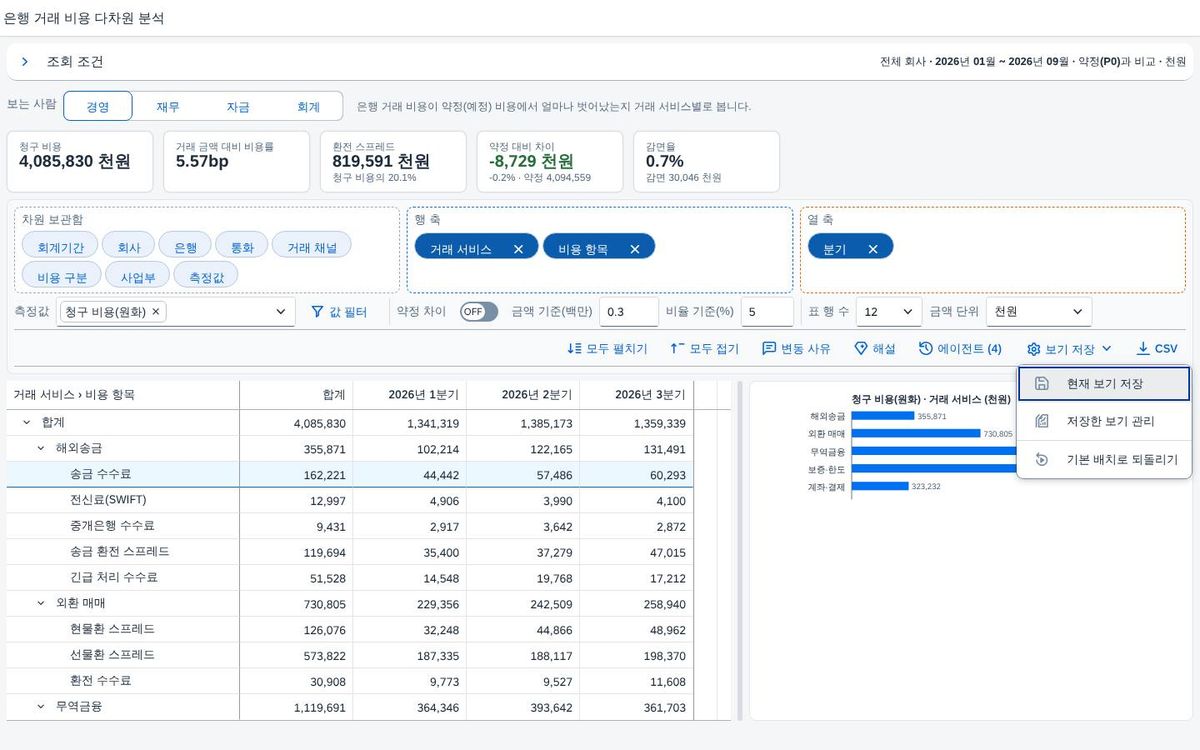Remove 분기 chip from 열 축
The image size is (1200, 750).
point(872,249)
